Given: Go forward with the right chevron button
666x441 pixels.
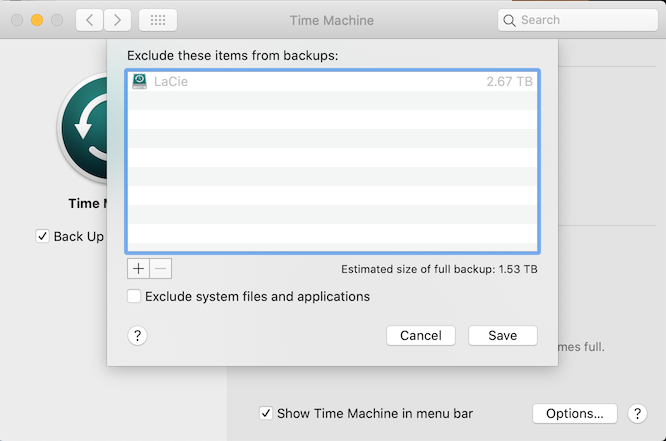Looking at the screenshot, I should [x=117, y=20].
